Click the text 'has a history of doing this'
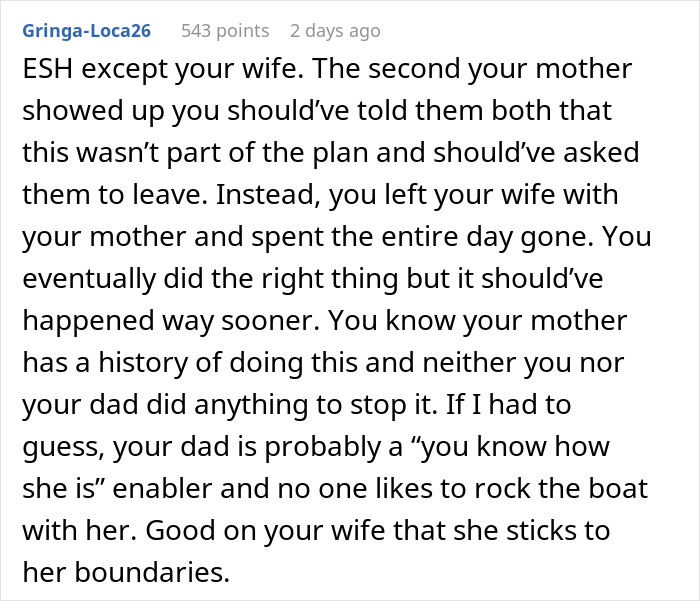This screenshot has height=601, width=700. pyautogui.click(x=190, y=363)
